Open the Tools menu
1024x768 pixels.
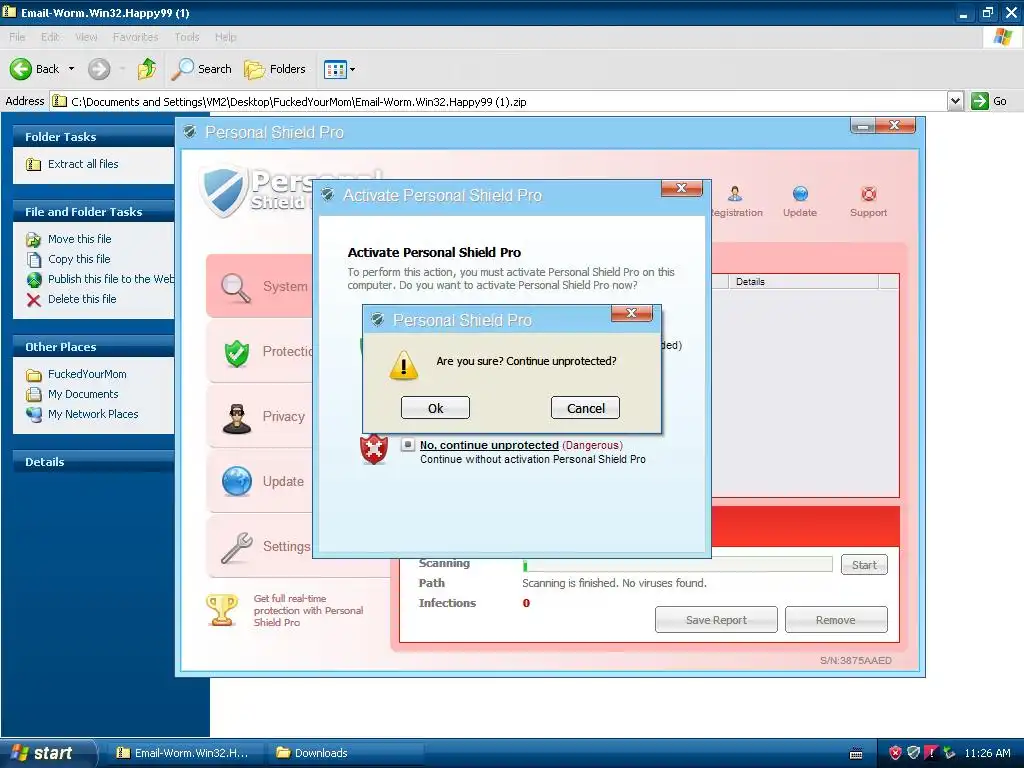187,37
